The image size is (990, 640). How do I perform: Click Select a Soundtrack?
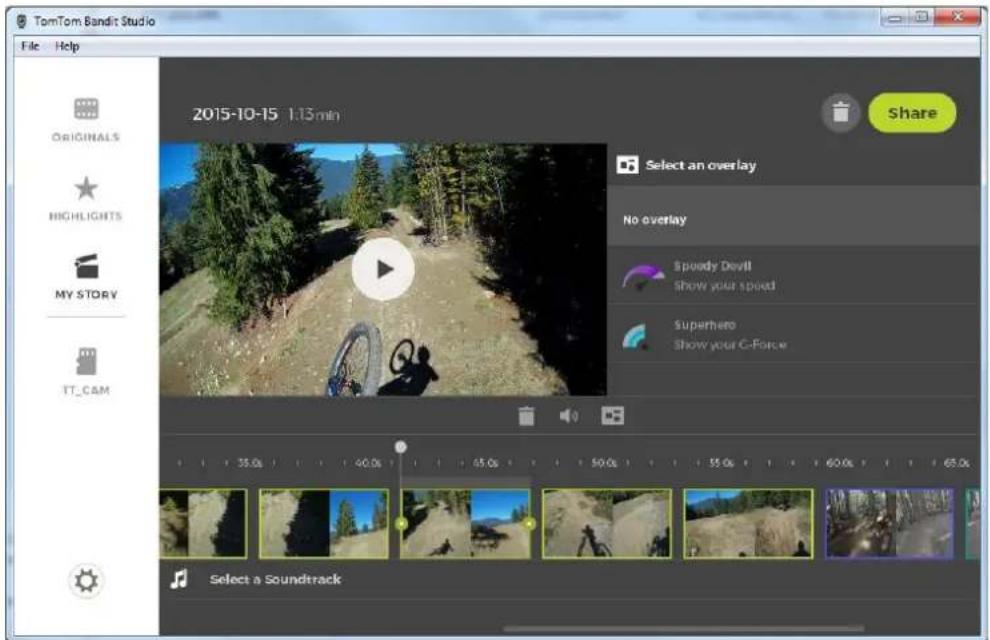(275, 579)
